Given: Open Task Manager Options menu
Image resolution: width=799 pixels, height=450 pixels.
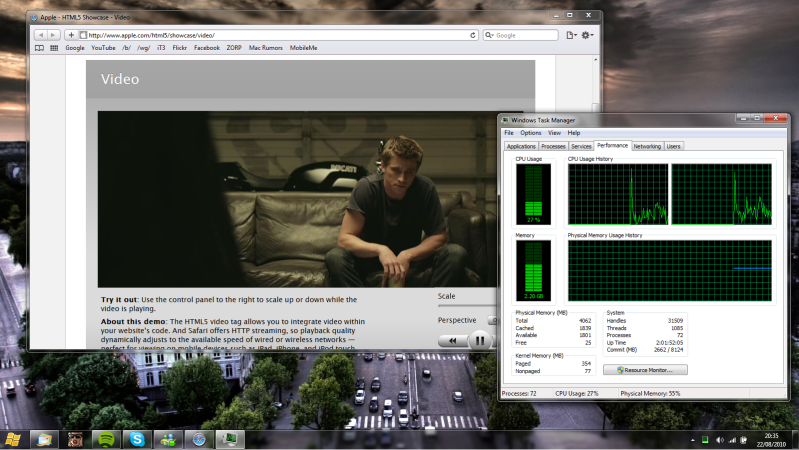Looking at the screenshot, I should 530,133.
